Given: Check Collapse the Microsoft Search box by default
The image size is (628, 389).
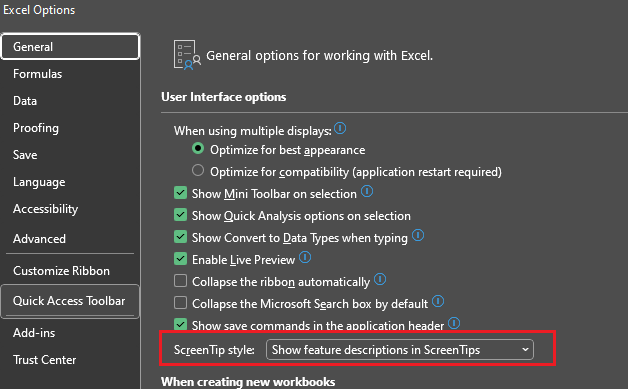Looking at the screenshot, I should tap(180, 303).
